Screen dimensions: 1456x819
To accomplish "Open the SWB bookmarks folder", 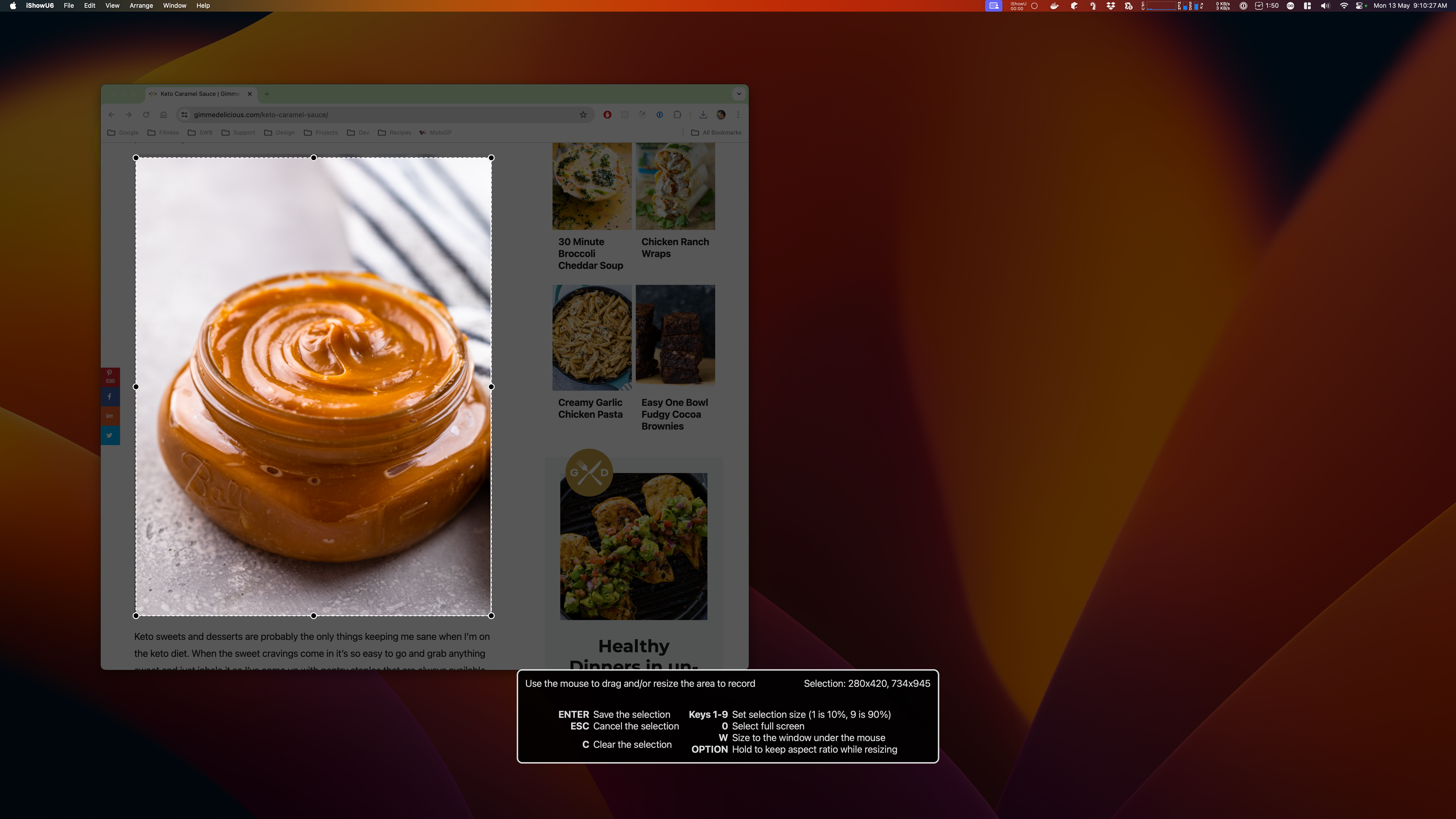I will (200, 133).
